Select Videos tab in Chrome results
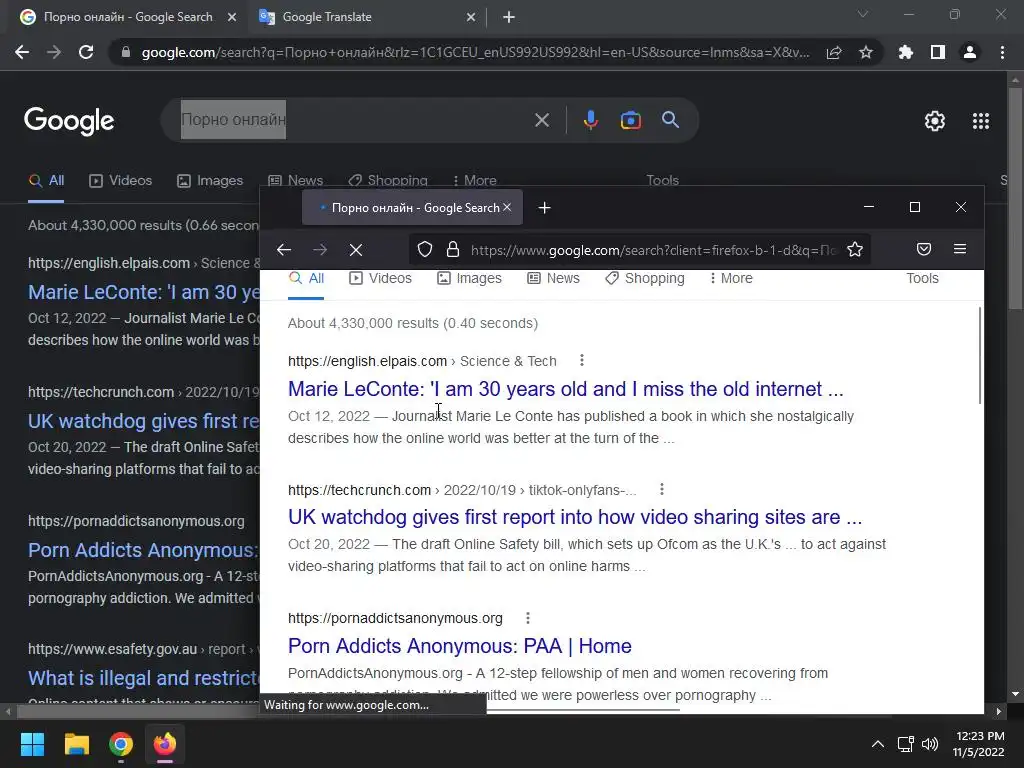 [x=121, y=181]
